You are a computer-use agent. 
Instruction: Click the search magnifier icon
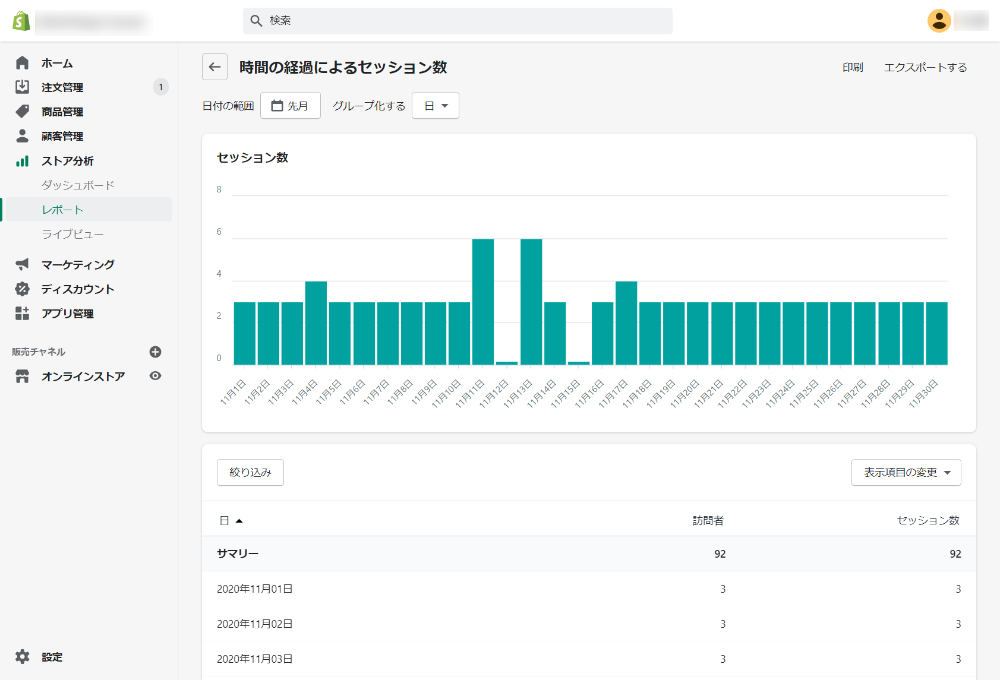pos(256,21)
